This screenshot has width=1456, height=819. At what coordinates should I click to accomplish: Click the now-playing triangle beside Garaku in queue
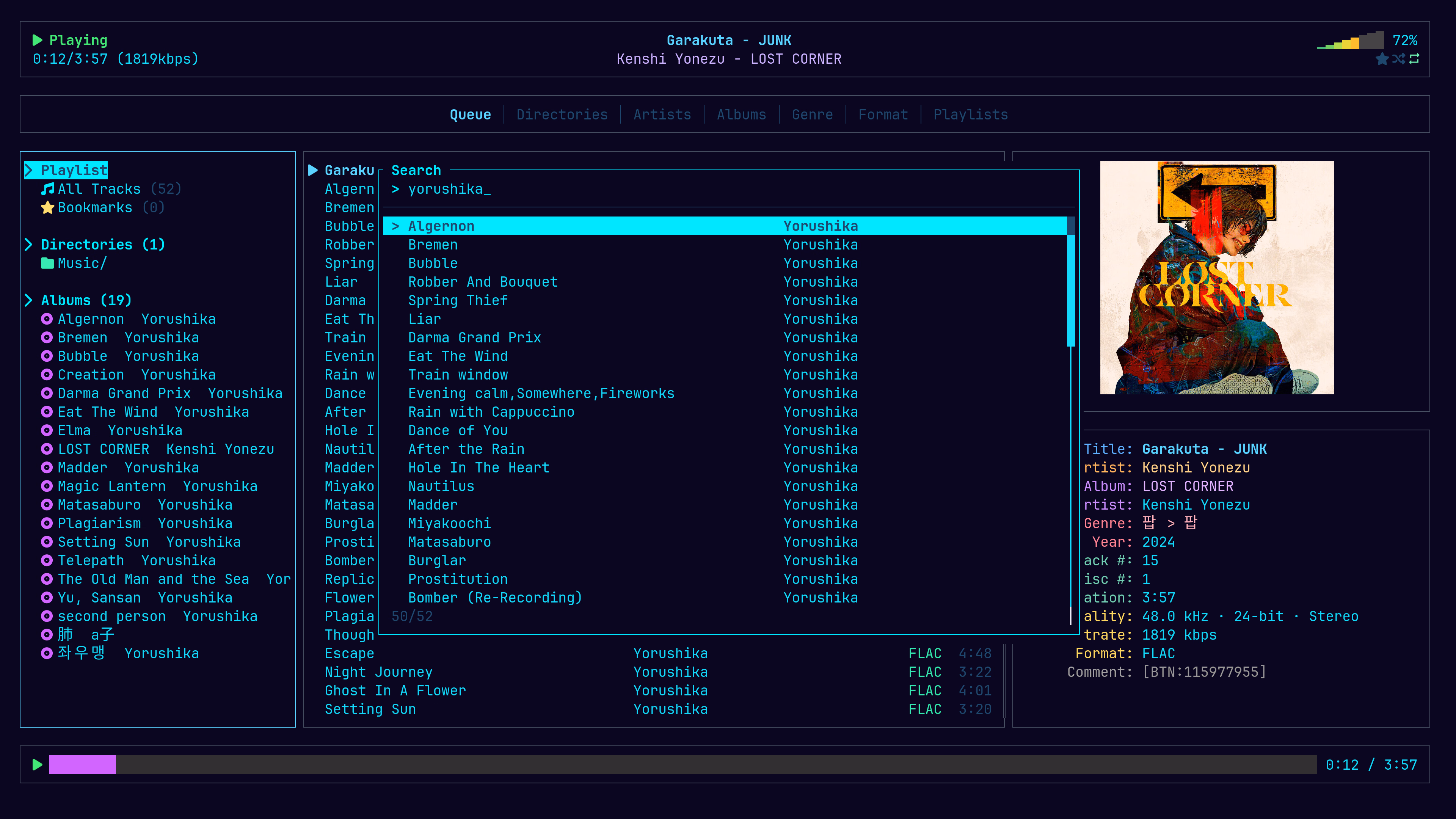pyautogui.click(x=312, y=170)
